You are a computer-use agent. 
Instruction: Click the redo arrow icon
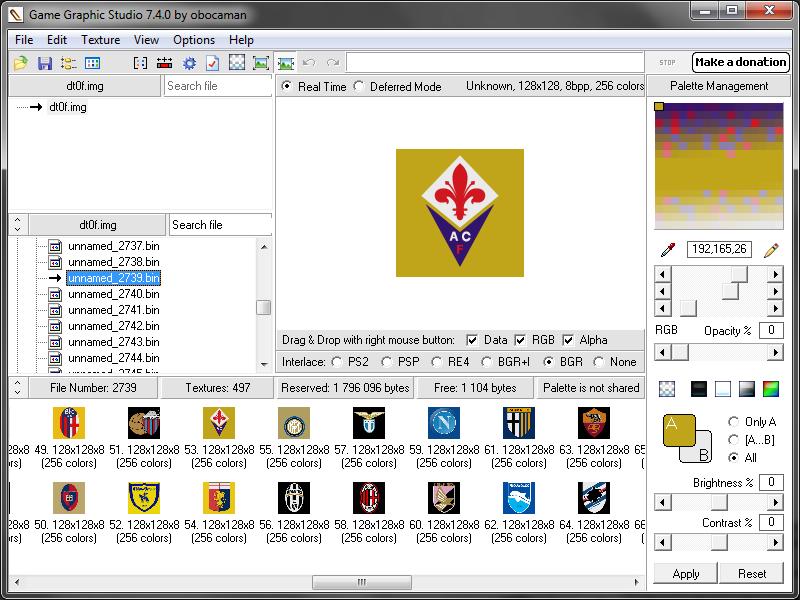pos(333,62)
